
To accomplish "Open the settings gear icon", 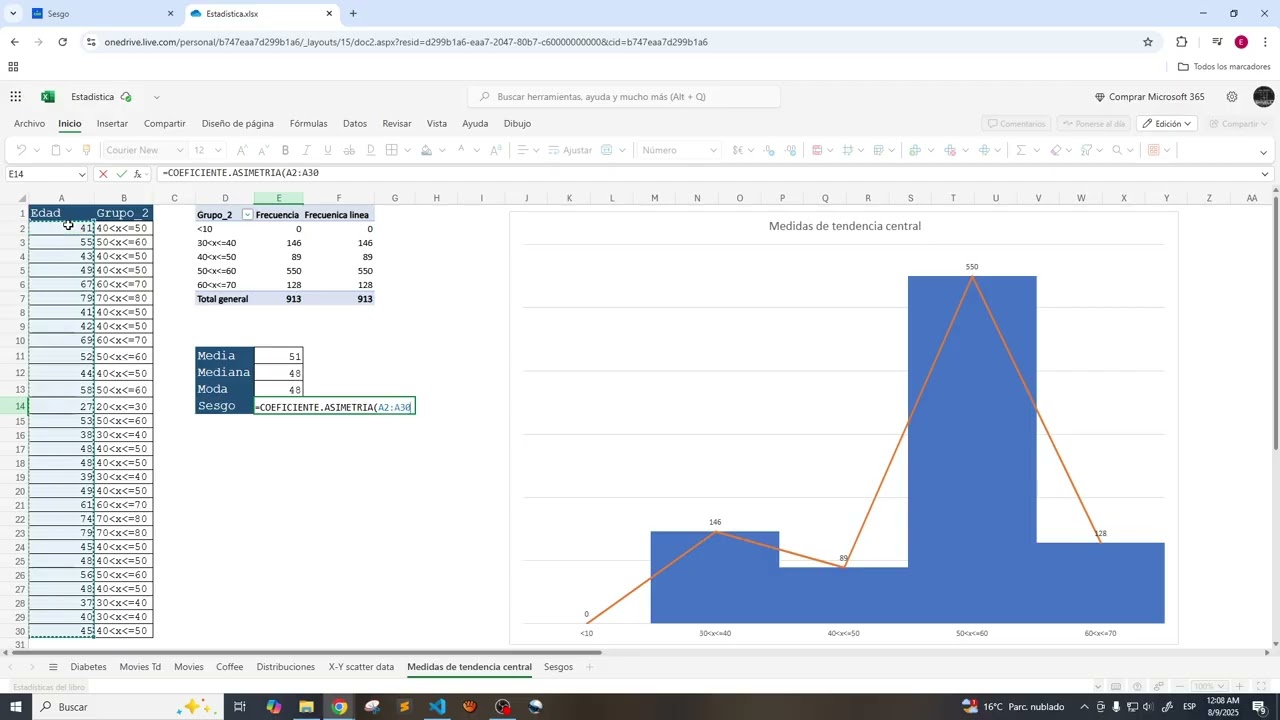I will (1232, 97).
